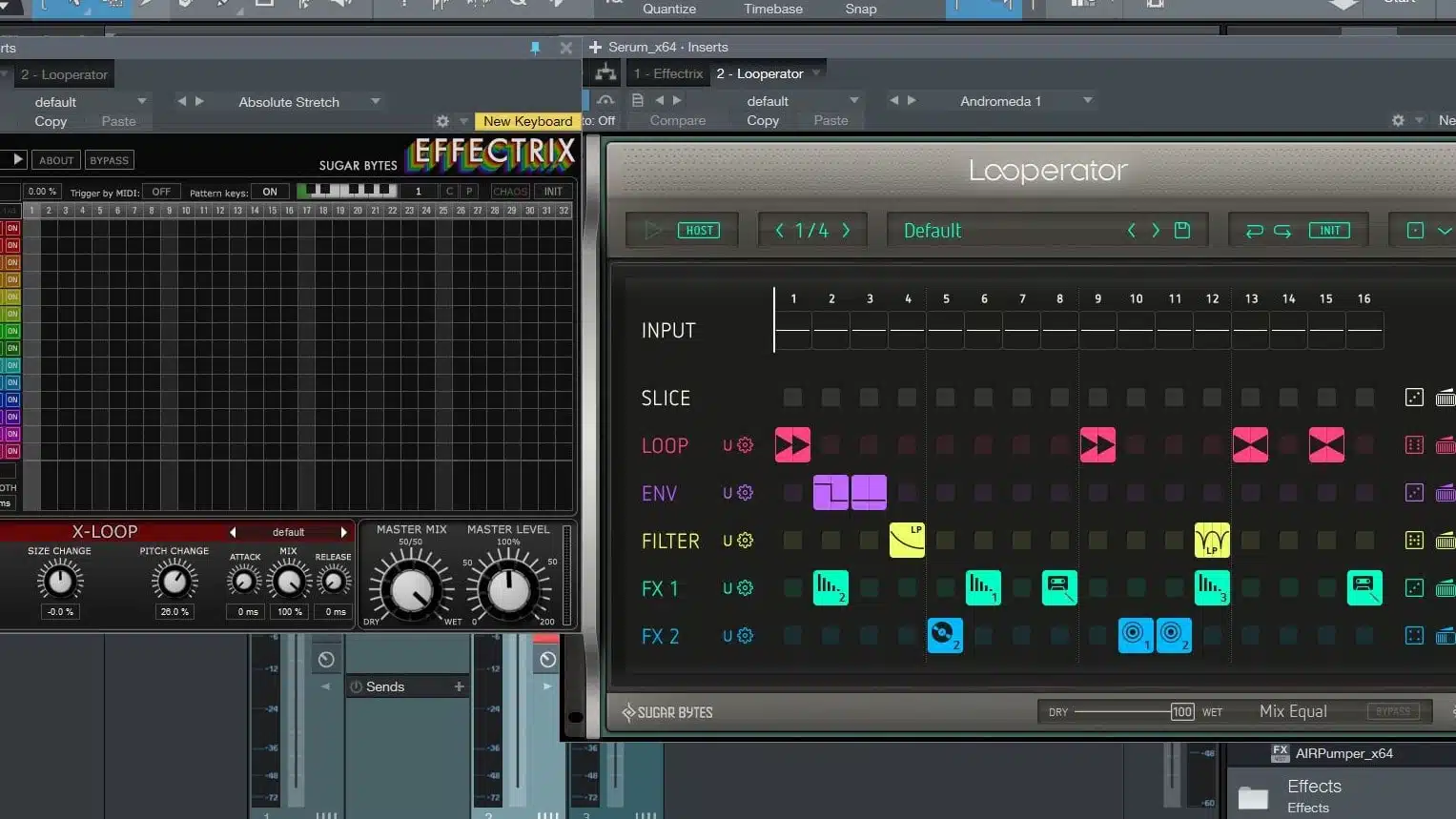
Task: Randomize the FILTER row with dice
Action: [x=1415, y=541]
